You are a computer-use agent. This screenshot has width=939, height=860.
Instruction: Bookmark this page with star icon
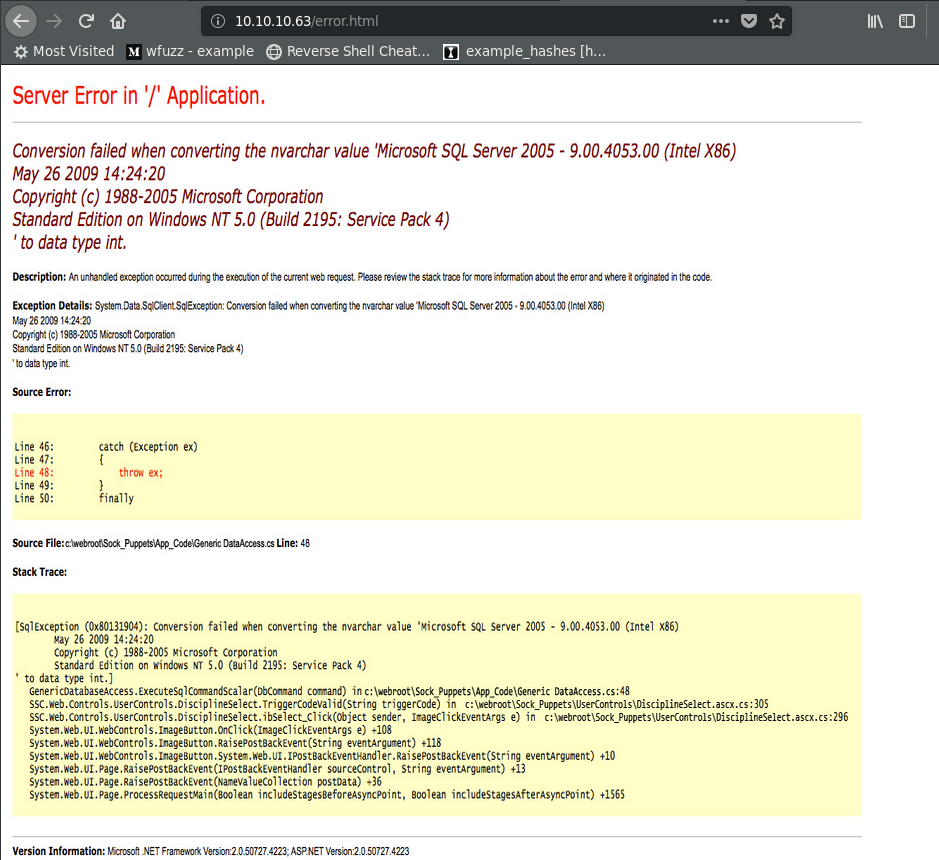point(777,20)
